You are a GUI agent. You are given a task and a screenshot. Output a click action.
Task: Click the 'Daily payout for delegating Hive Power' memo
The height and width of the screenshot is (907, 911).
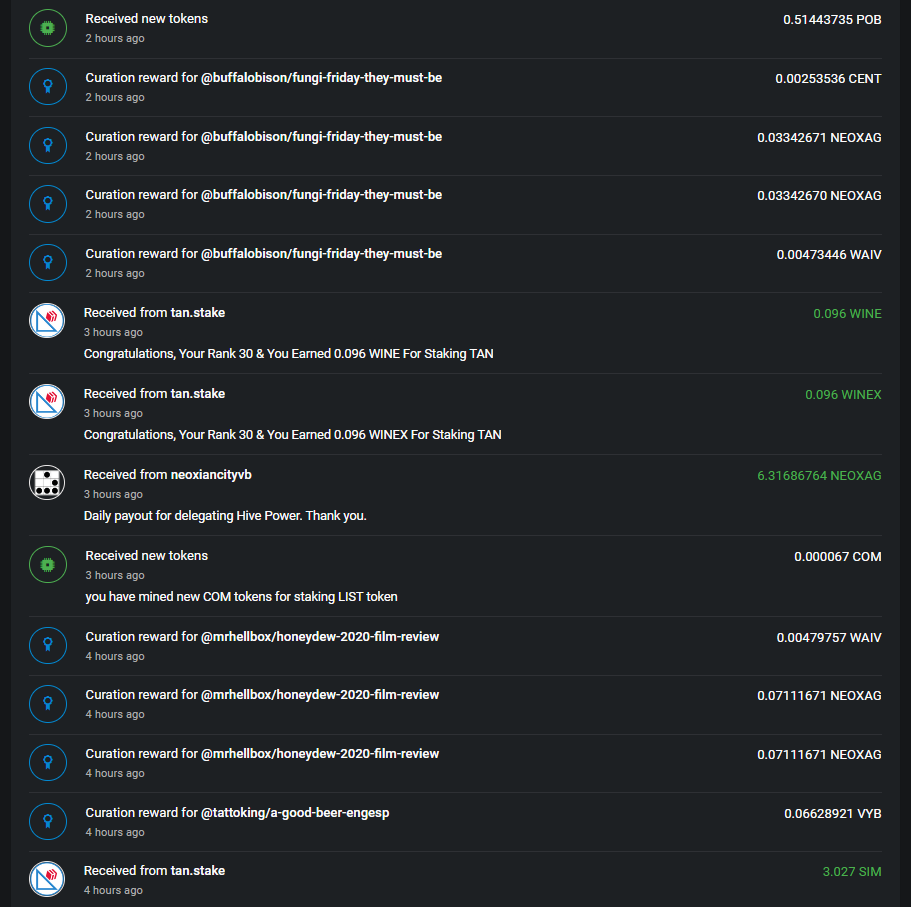(225, 516)
